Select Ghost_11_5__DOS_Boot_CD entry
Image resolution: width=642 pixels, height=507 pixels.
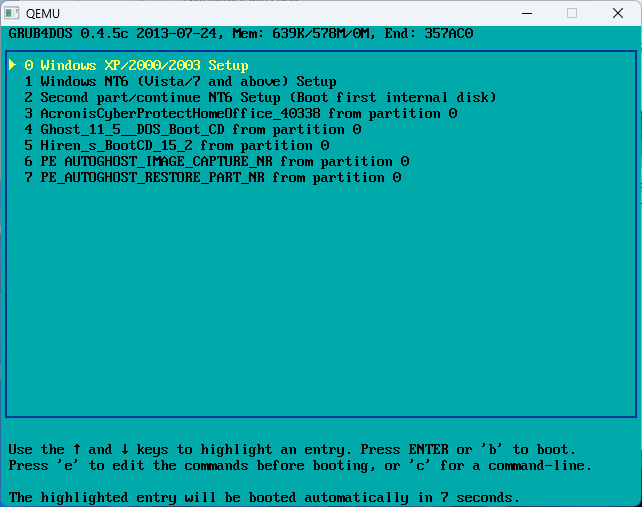(192, 129)
